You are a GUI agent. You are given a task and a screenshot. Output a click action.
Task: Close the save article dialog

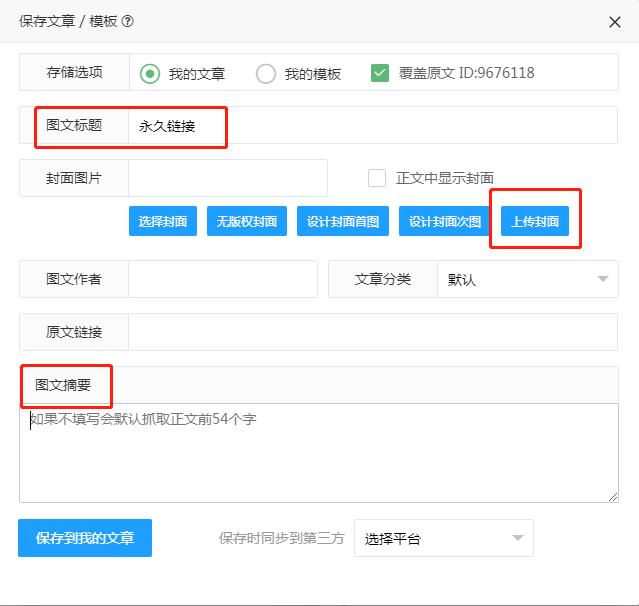tap(615, 22)
